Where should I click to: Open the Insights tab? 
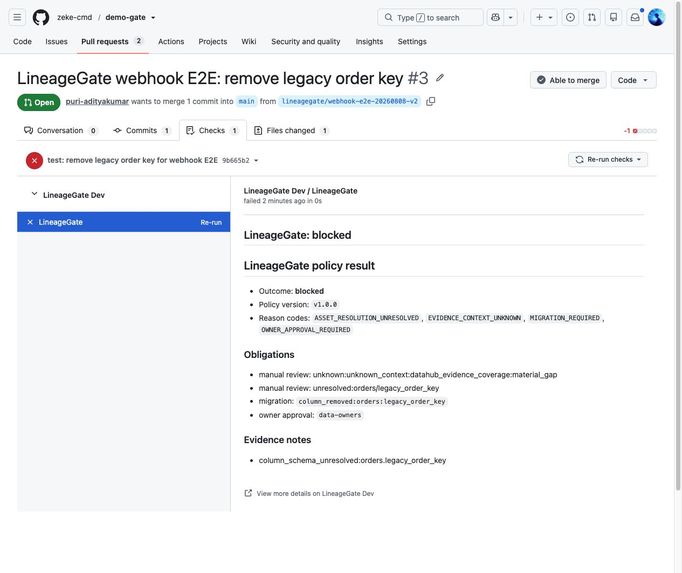(369, 41)
